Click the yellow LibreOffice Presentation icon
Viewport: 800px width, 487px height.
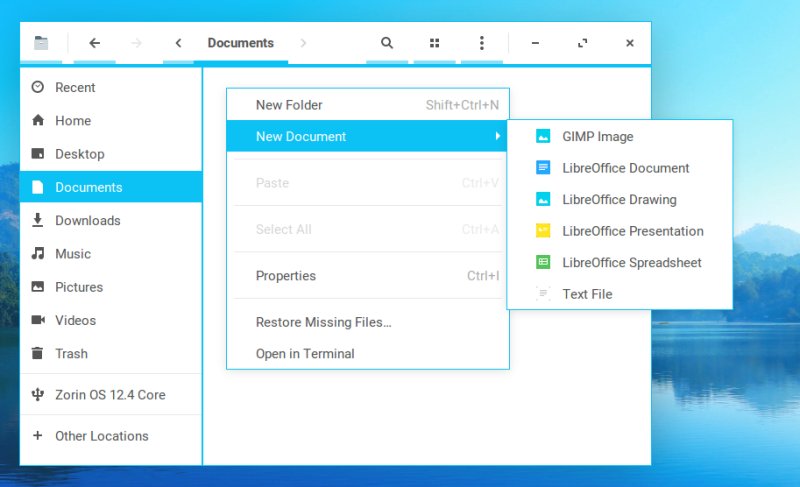click(543, 230)
